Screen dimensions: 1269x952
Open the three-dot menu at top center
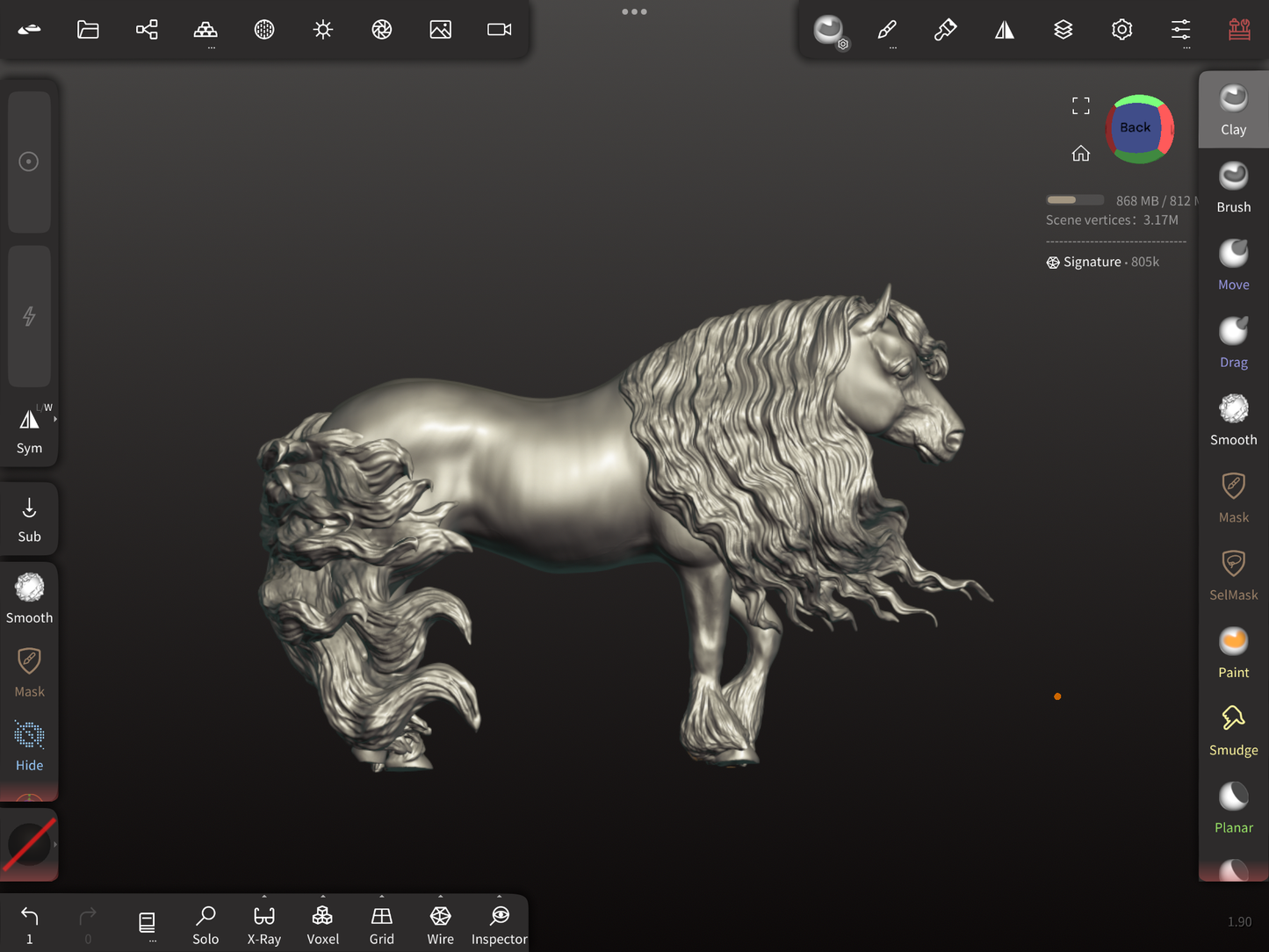(x=634, y=11)
